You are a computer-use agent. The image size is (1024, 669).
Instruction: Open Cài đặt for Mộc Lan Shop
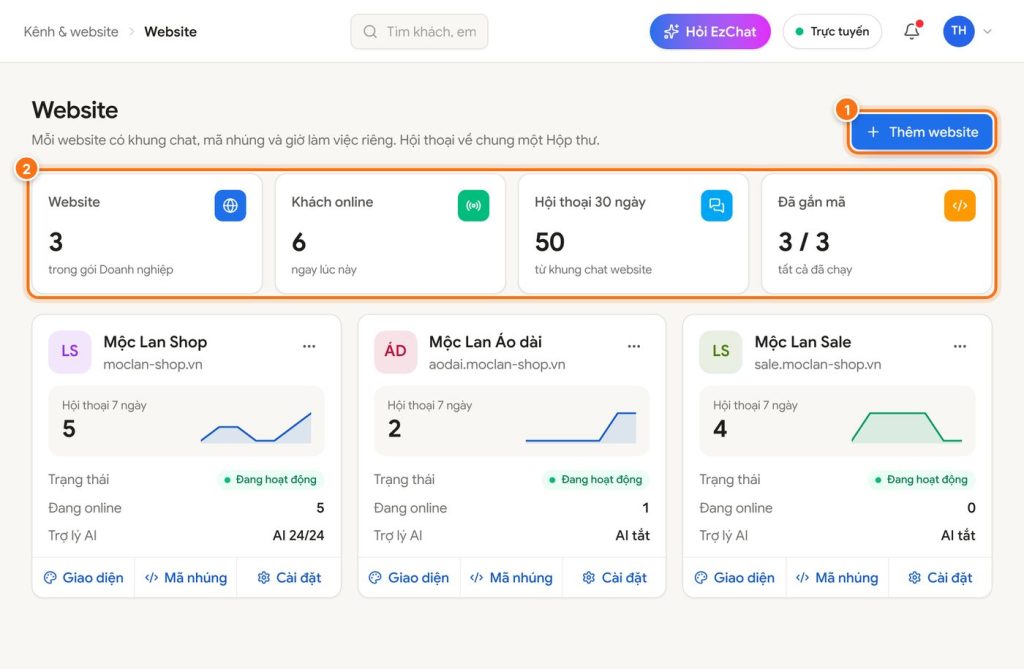pos(289,578)
